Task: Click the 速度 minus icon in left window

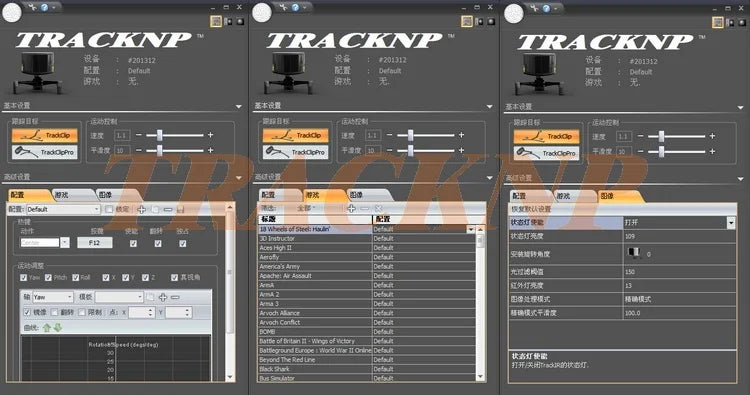Action: (139, 135)
